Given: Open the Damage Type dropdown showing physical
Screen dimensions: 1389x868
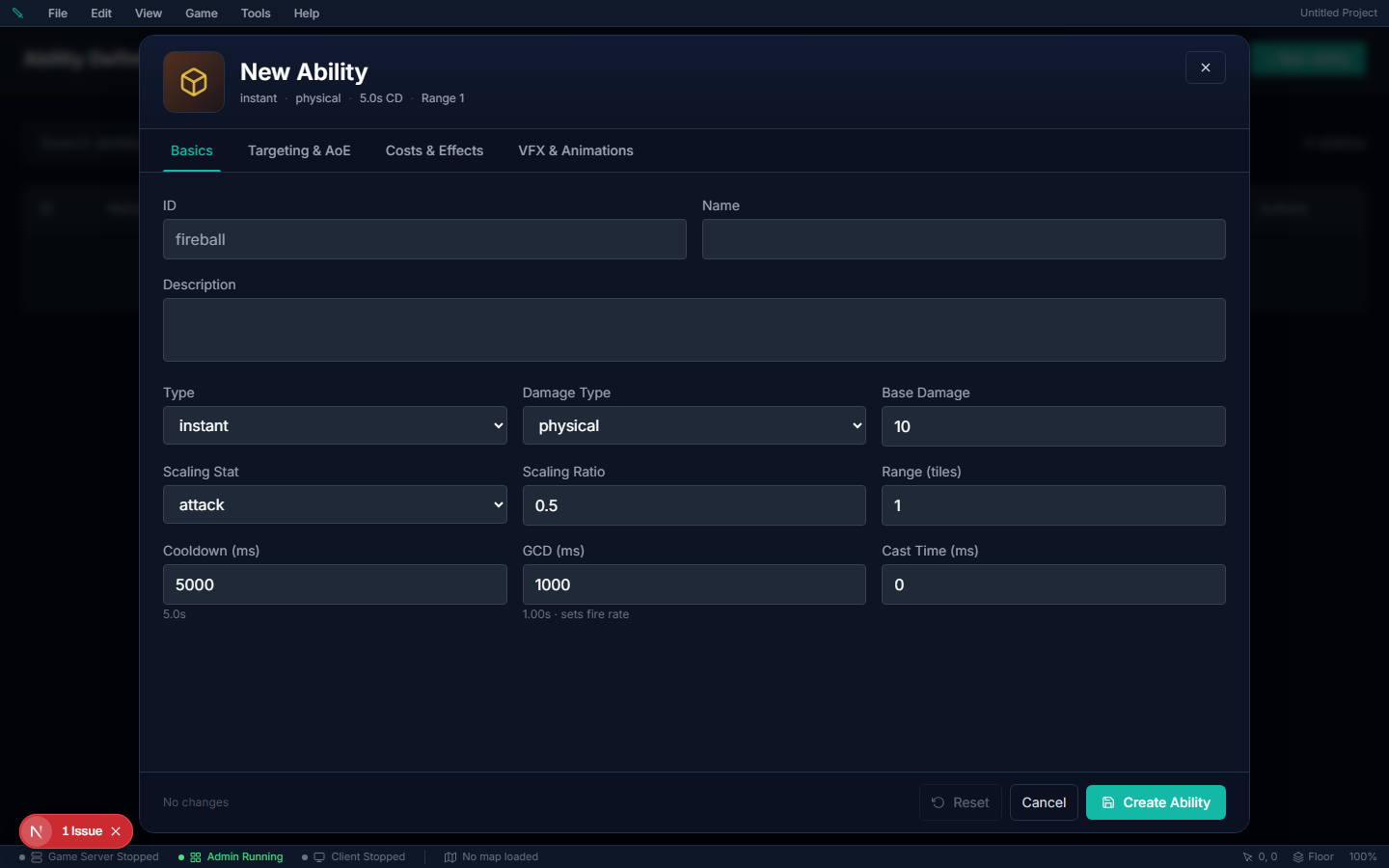Looking at the screenshot, I should [x=694, y=425].
